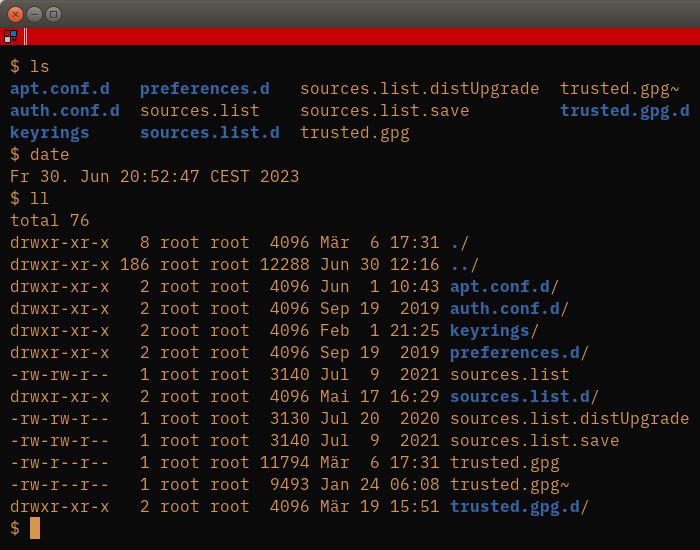Click the cursor block at the prompt
This screenshot has width=700, height=550.
tap(35, 528)
